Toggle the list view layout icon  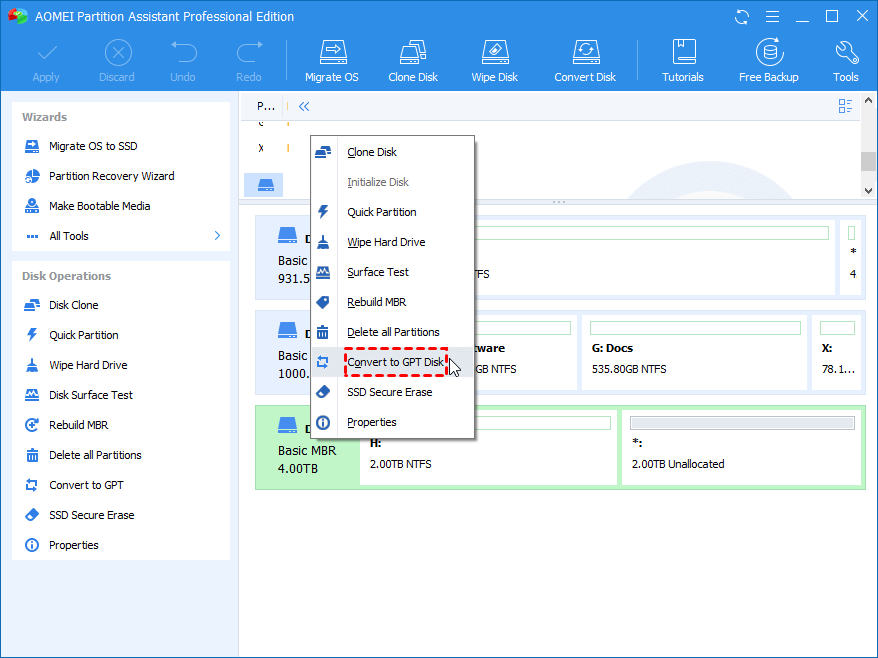click(845, 106)
